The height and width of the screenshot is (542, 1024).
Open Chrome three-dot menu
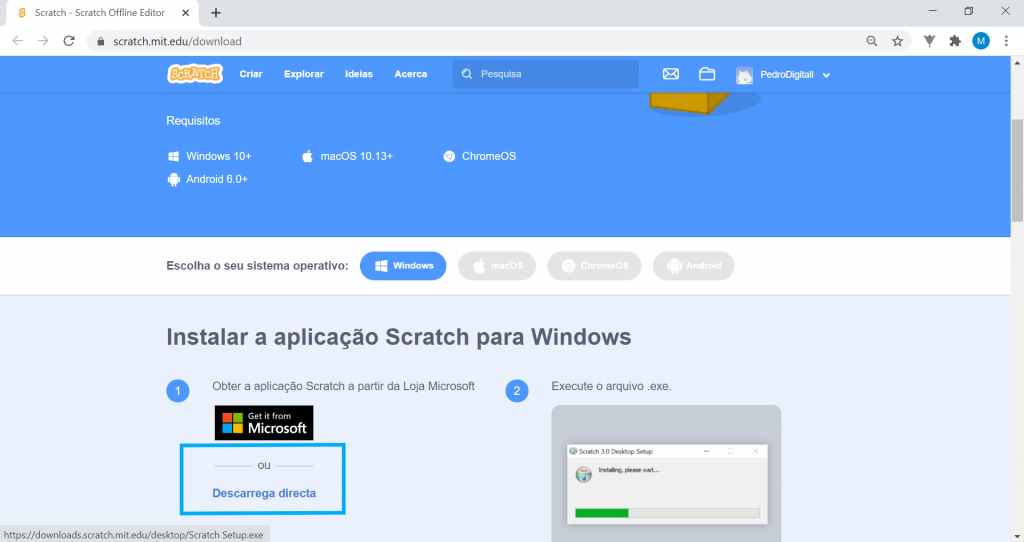click(x=1006, y=41)
